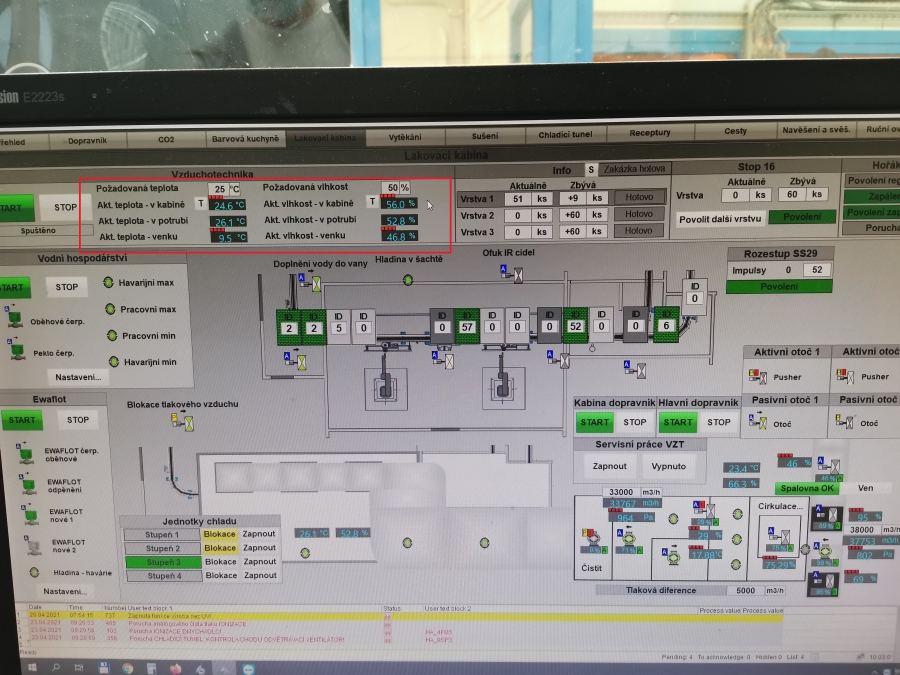Click the Oběhové čerp. pump icon
The width and height of the screenshot is (900, 675).
[x=15, y=318]
